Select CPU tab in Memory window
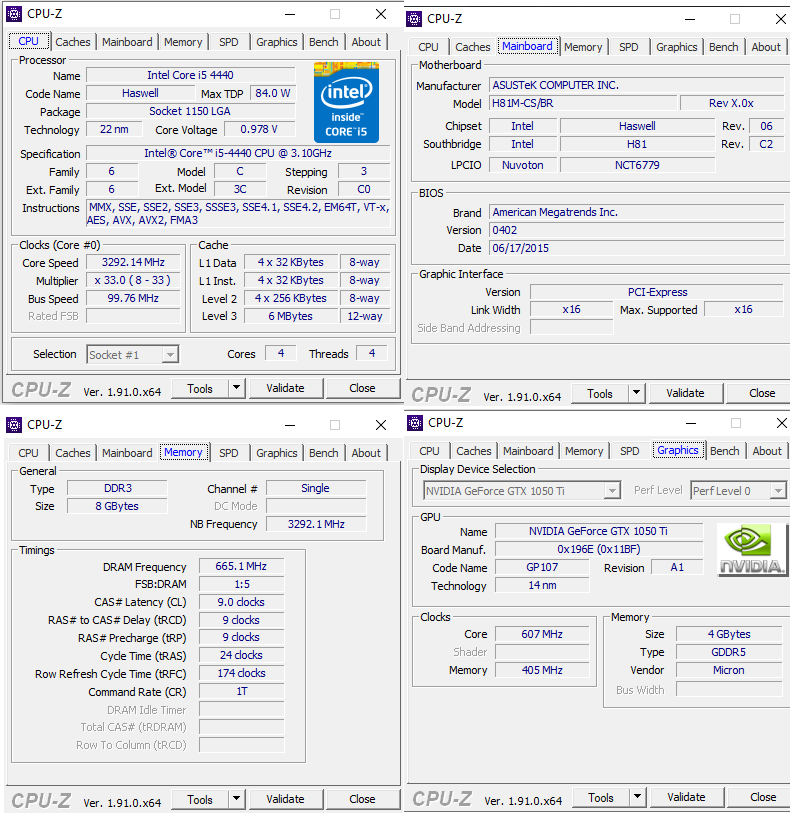Screen dimensions: 790x820 click(28, 453)
